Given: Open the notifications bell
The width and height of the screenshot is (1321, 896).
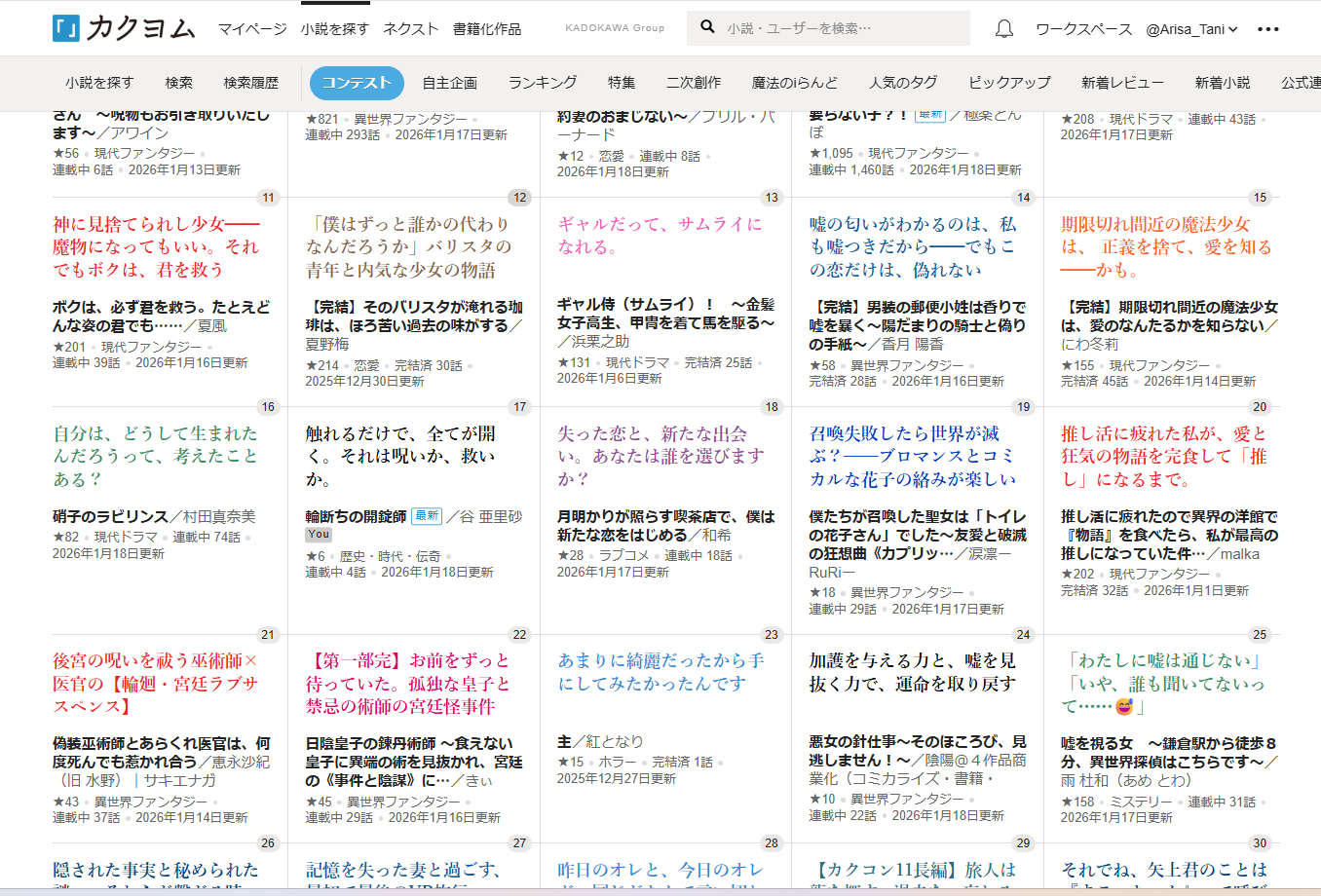Looking at the screenshot, I should click(1003, 29).
